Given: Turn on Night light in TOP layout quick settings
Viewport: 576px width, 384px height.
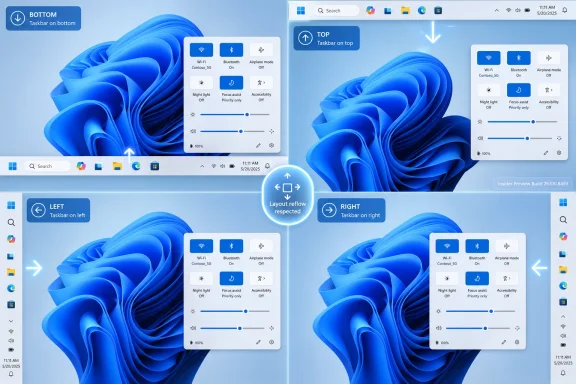Looking at the screenshot, I should tap(489, 90).
